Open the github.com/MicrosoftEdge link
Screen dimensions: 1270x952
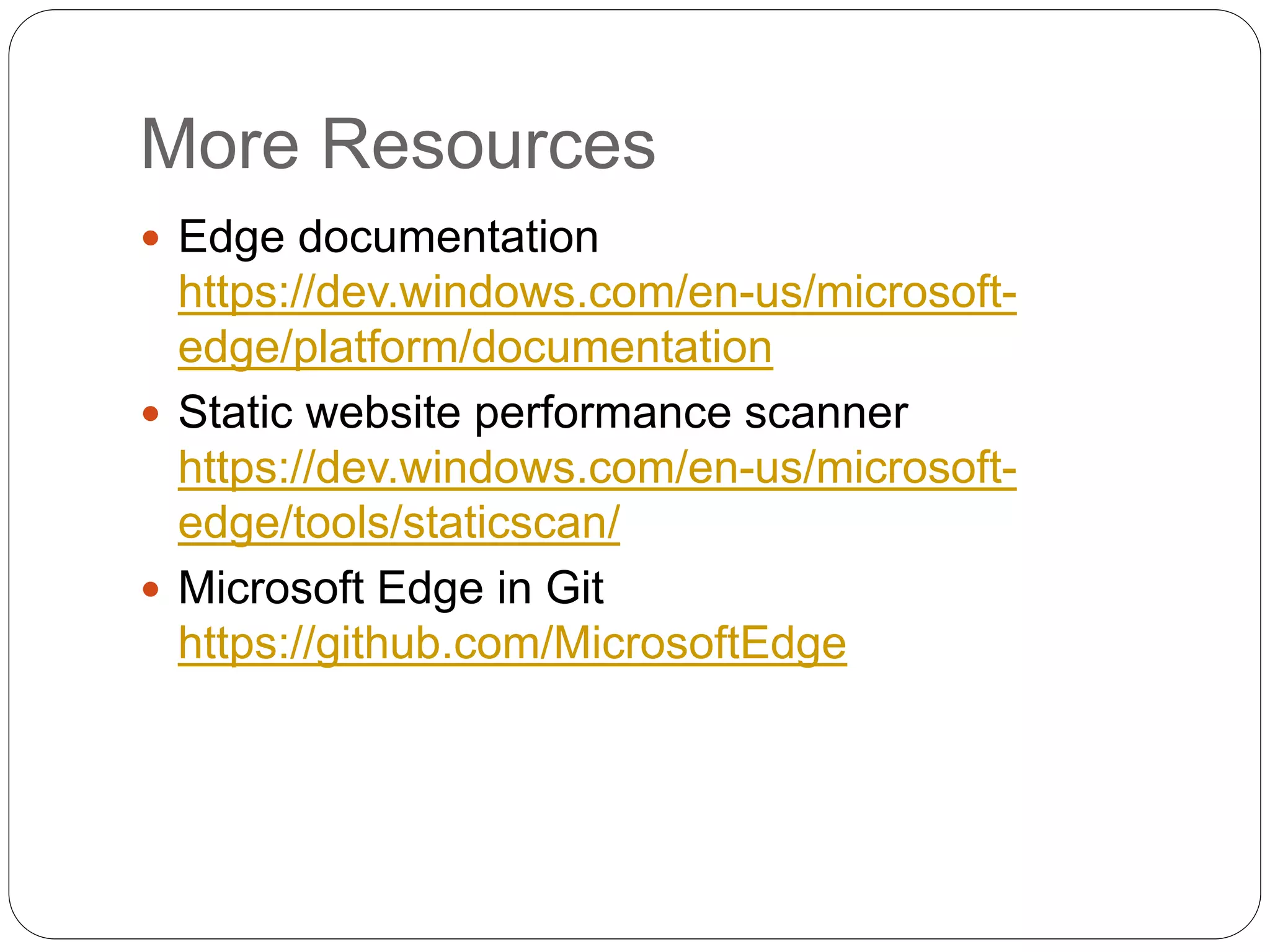tap(512, 643)
